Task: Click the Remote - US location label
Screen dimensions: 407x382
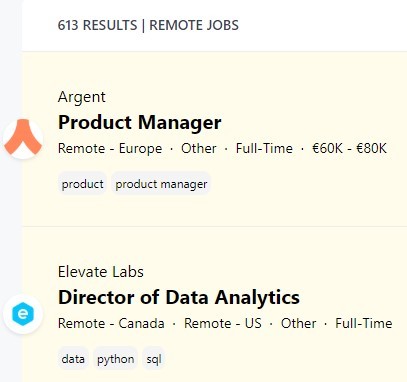Action: pyautogui.click(x=223, y=323)
